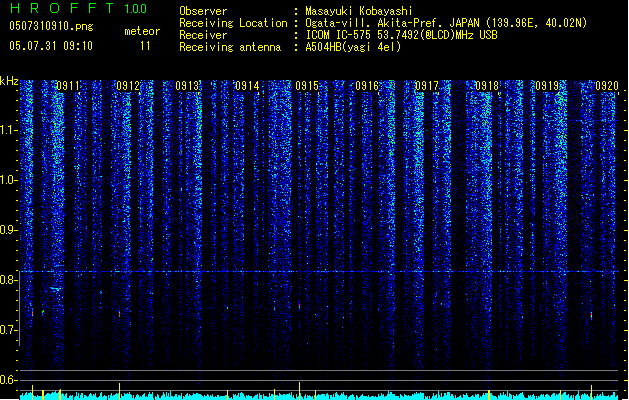The width and height of the screenshot is (629, 400).
Task: Click the 0912 time marker
Action: [128, 85]
